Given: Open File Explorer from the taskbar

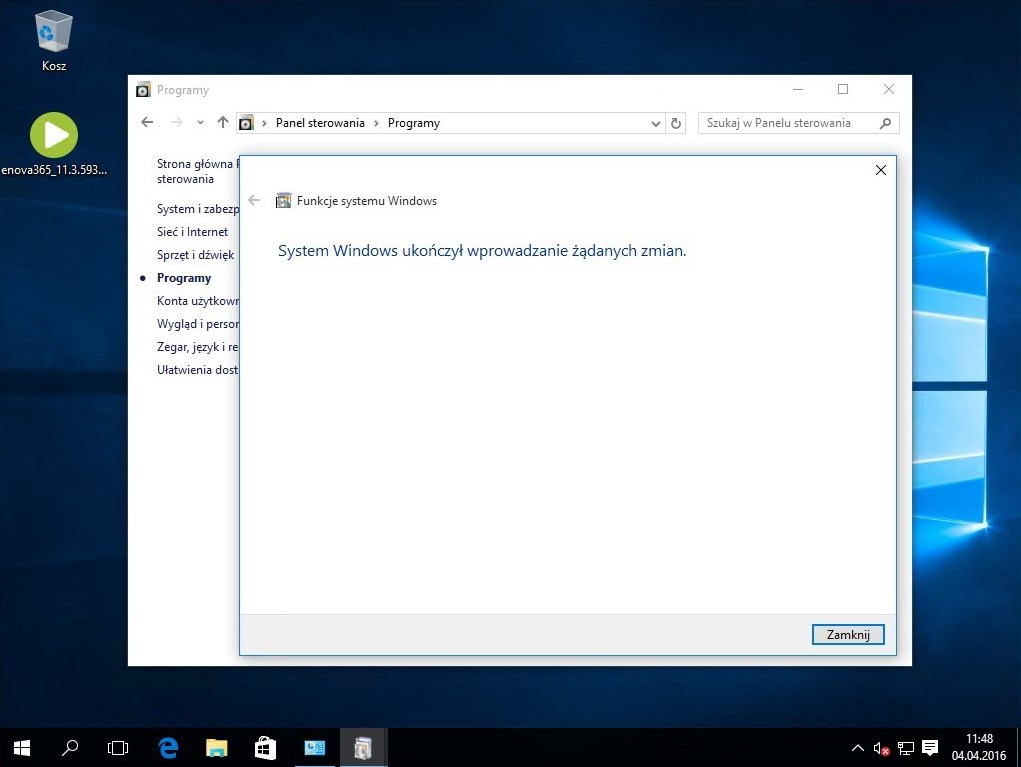Looking at the screenshot, I should point(216,747).
